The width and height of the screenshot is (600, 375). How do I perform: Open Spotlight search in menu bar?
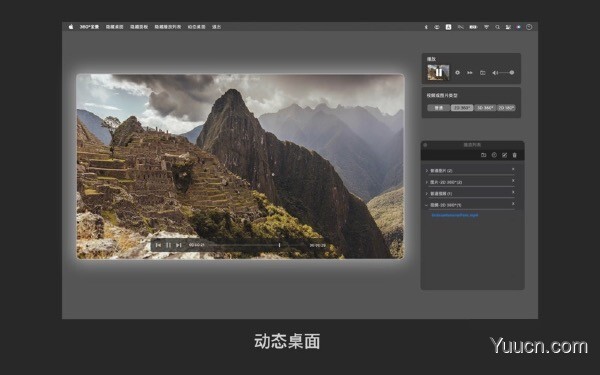point(497,27)
